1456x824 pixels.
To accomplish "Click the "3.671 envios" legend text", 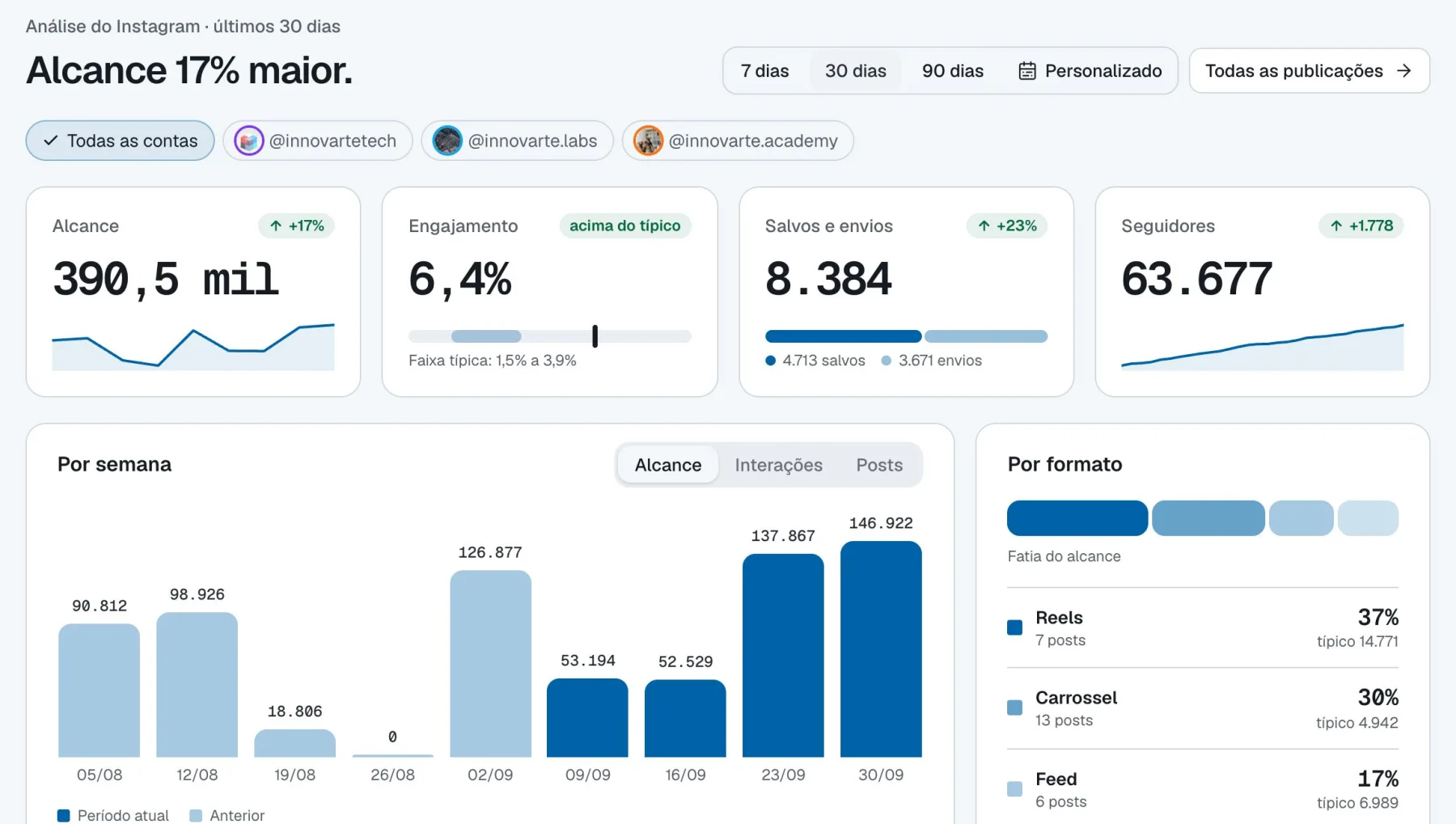I will (940, 361).
